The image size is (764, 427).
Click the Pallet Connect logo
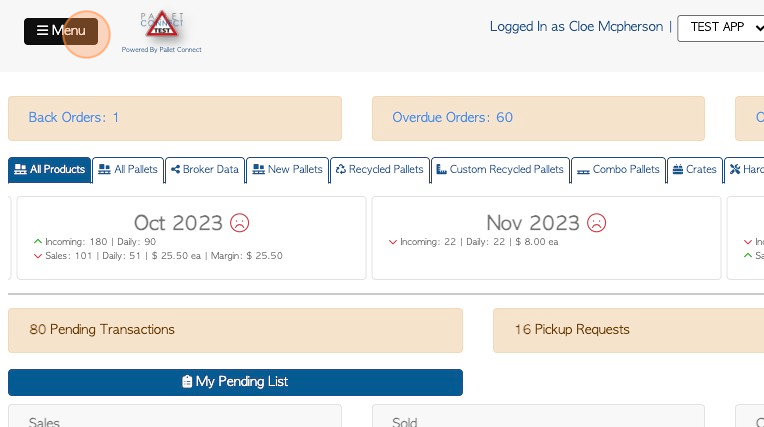161,29
